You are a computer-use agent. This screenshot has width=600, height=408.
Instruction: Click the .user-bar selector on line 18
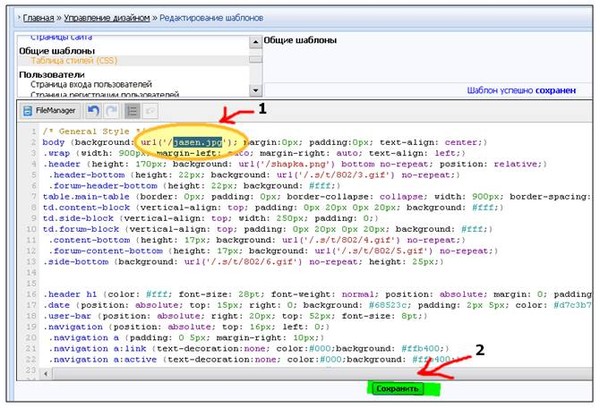(67, 316)
